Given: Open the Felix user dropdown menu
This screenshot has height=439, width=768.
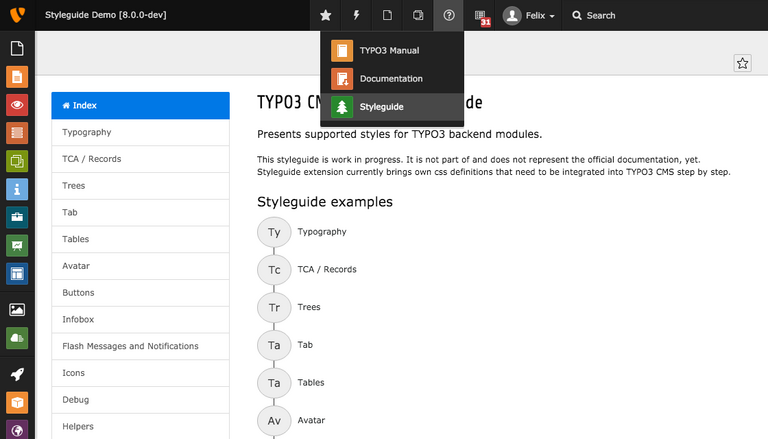Looking at the screenshot, I should coord(528,15).
